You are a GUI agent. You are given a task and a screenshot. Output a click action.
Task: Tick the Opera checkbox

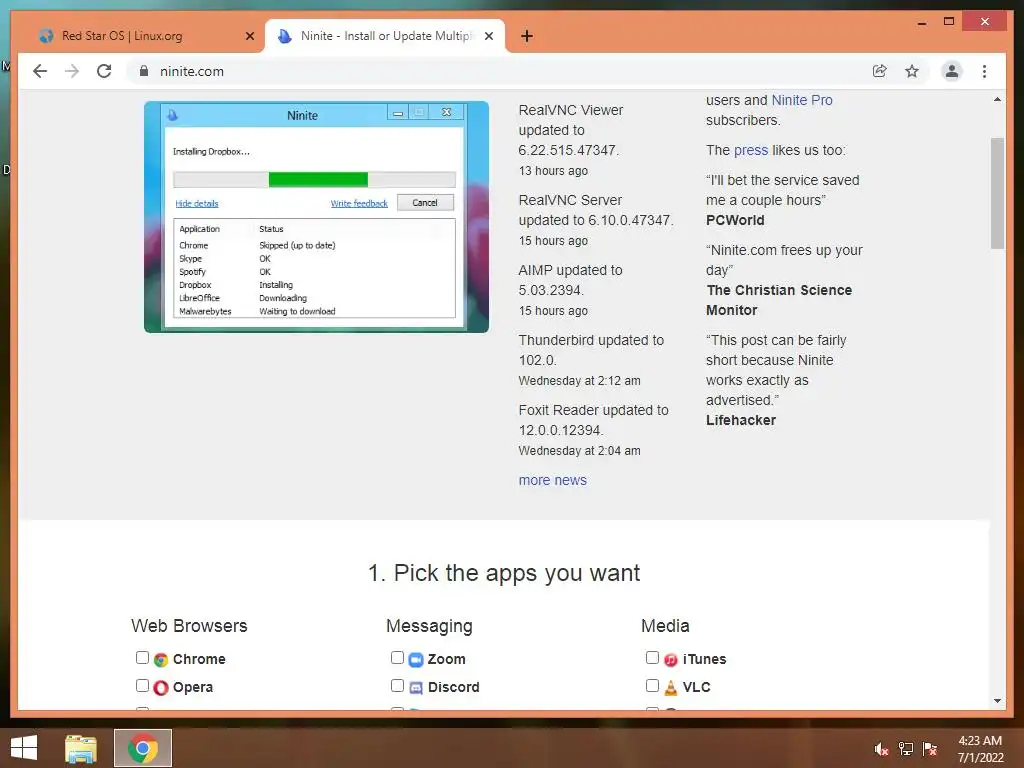pos(142,686)
